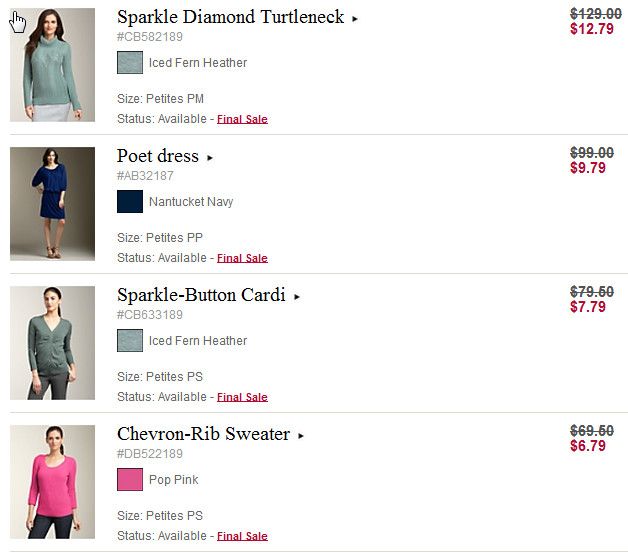The width and height of the screenshot is (628, 552).
Task: Open the Sparkle Diamond Turtleneck title
Action: pyautogui.click(x=230, y=17)
